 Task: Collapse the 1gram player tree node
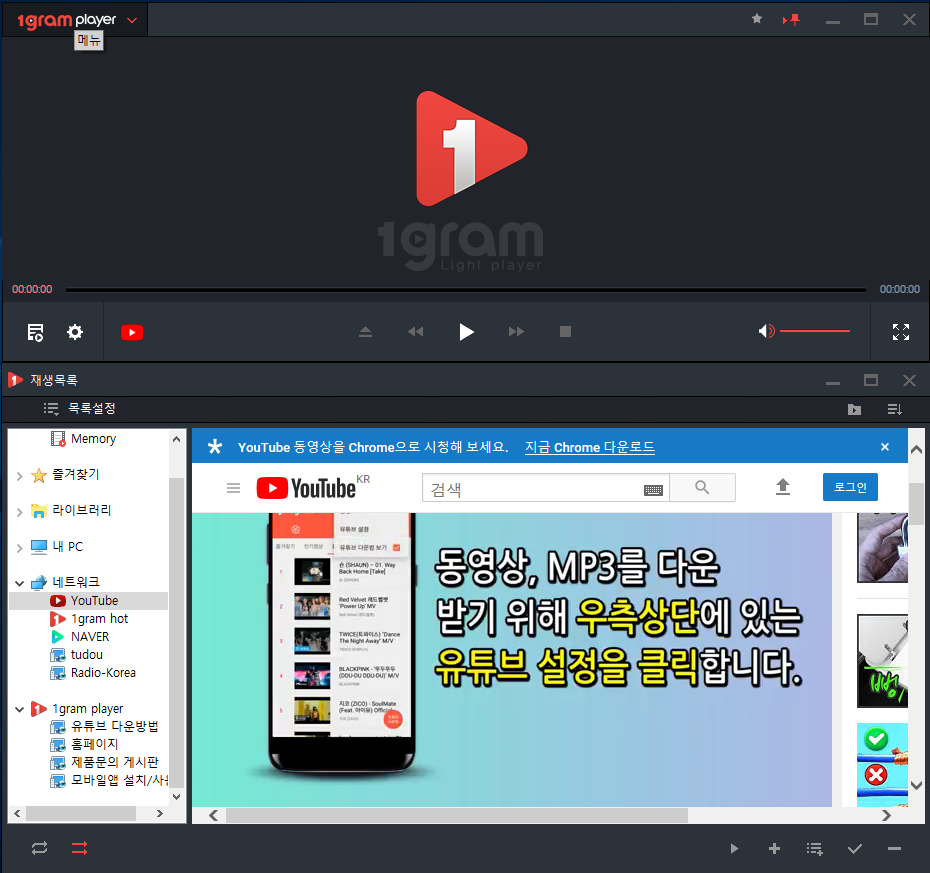point(20,709)
